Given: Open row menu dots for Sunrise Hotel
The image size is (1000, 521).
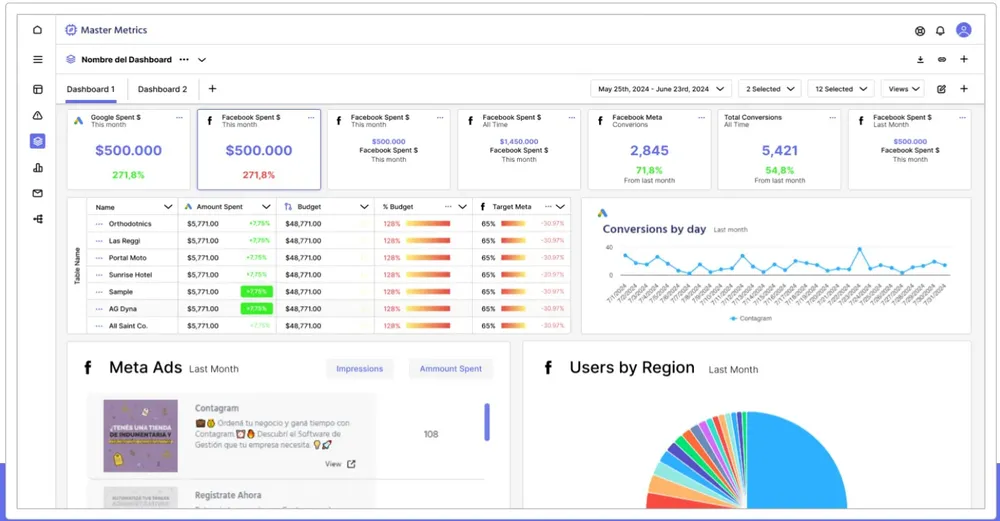Looking at the screenshot, I should coord(99,275).
